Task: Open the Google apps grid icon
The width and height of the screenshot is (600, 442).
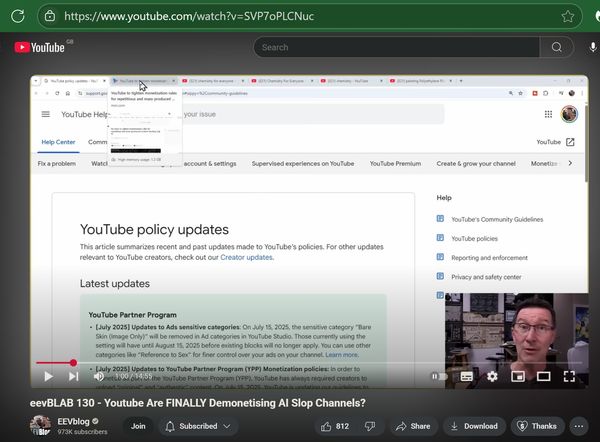Action: [x=548, y=114]
